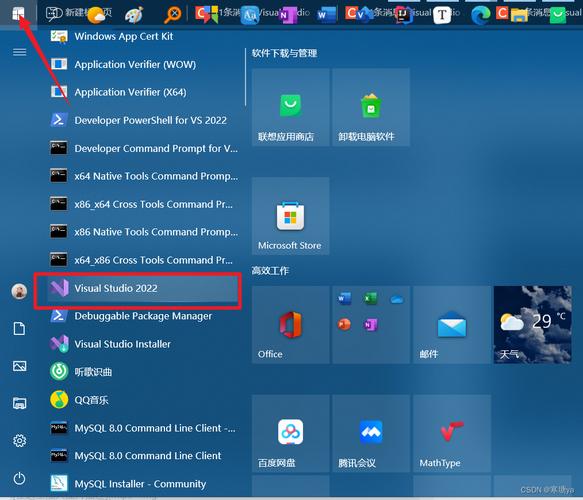Open MySQL 8.0 Command Line Client - Unicode entry

tap(143, 428)
